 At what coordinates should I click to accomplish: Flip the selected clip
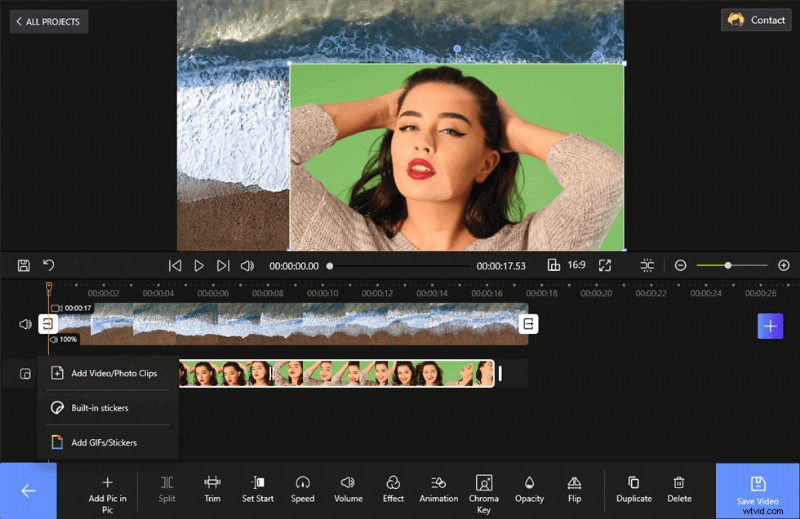click(x=574, y=489)
